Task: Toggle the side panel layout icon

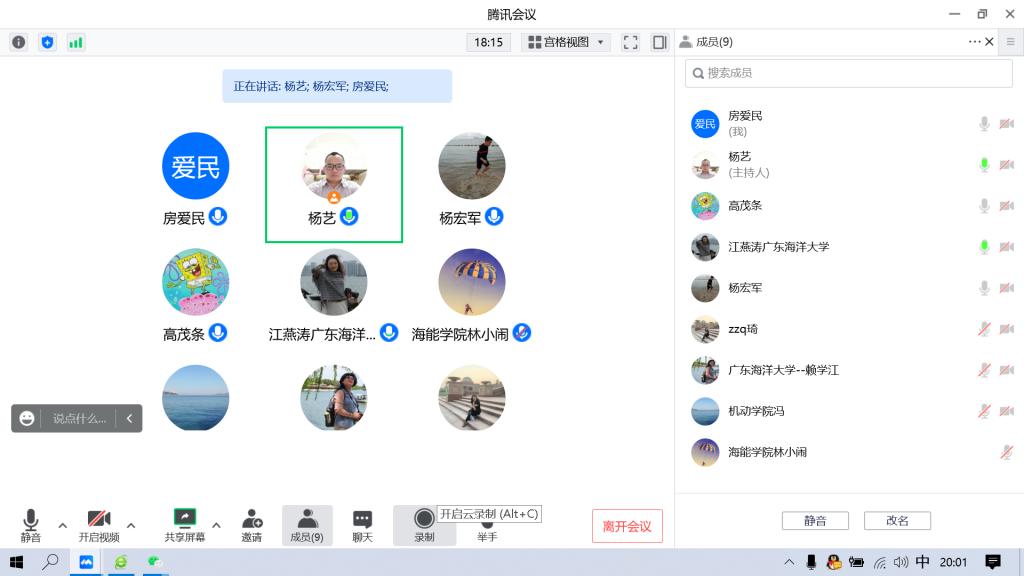Action: click(659, 42)
